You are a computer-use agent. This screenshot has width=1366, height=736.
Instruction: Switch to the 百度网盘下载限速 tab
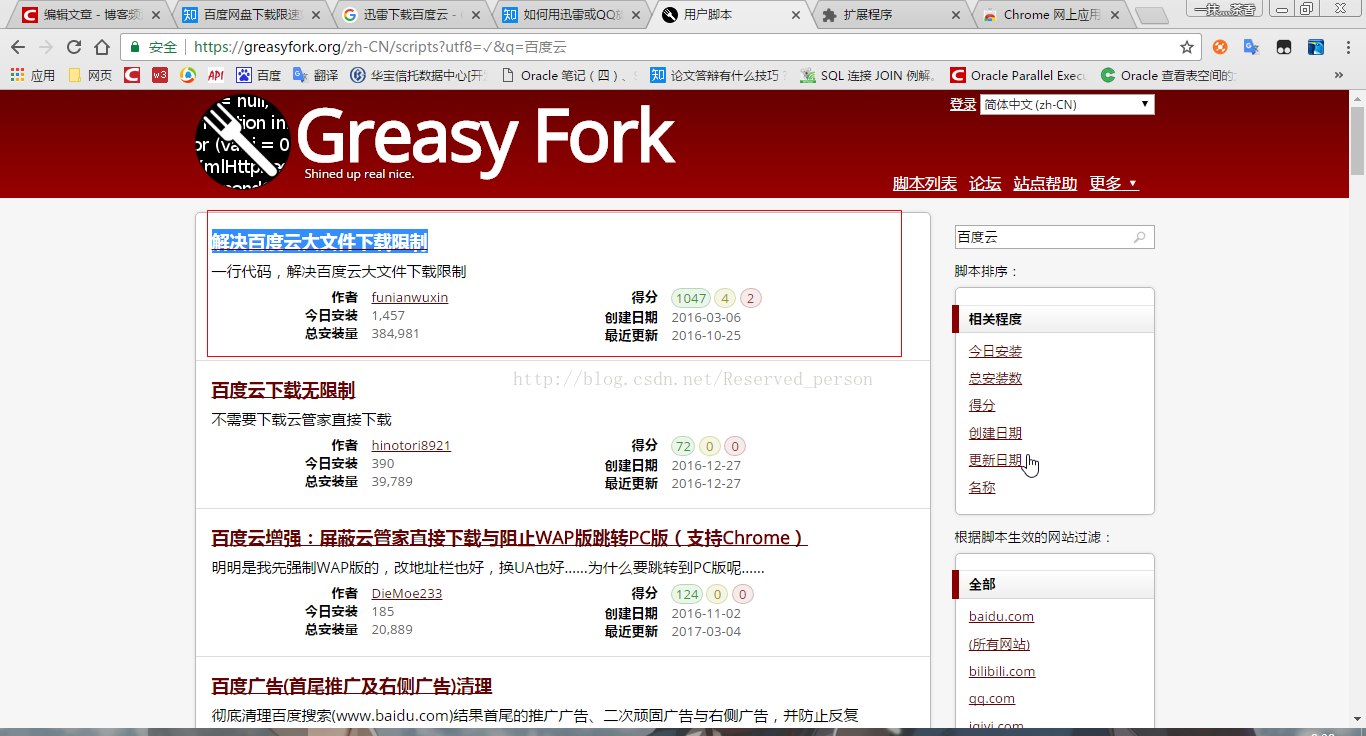tap(252, 15)
